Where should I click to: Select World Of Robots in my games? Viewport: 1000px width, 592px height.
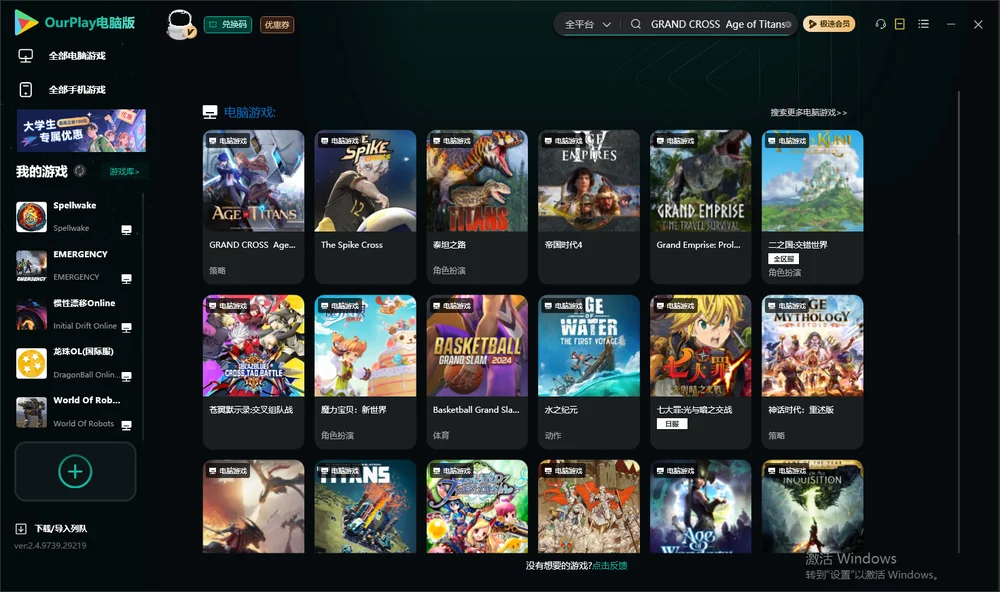(75, 412)
